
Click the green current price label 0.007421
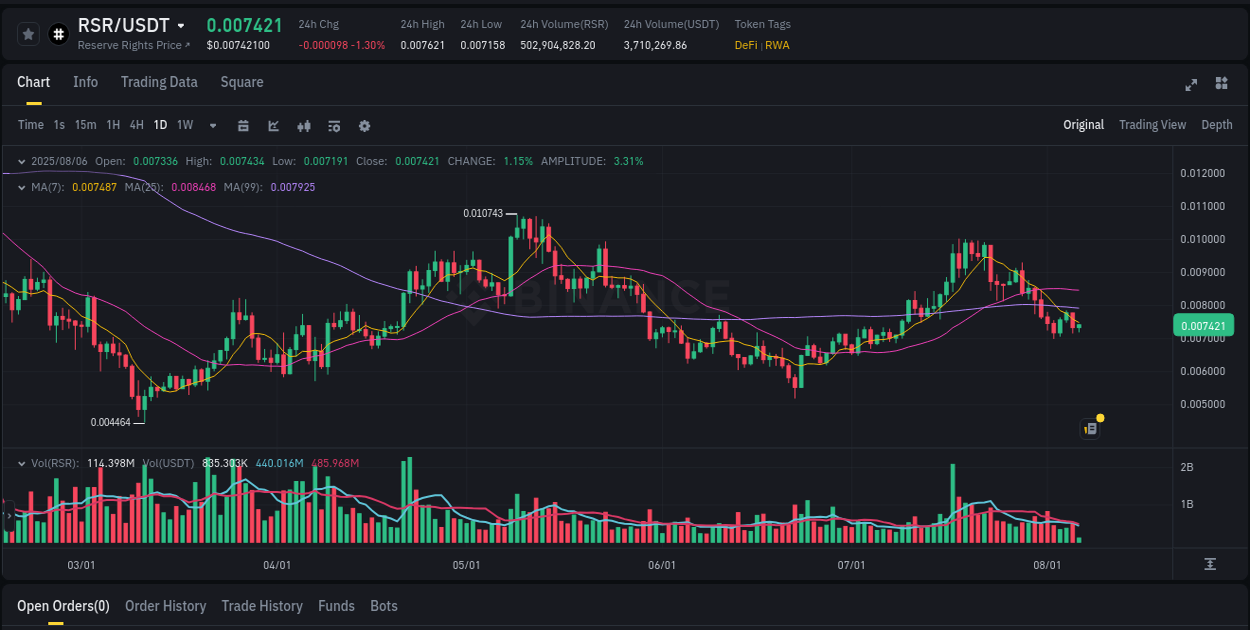point(1205,325)
